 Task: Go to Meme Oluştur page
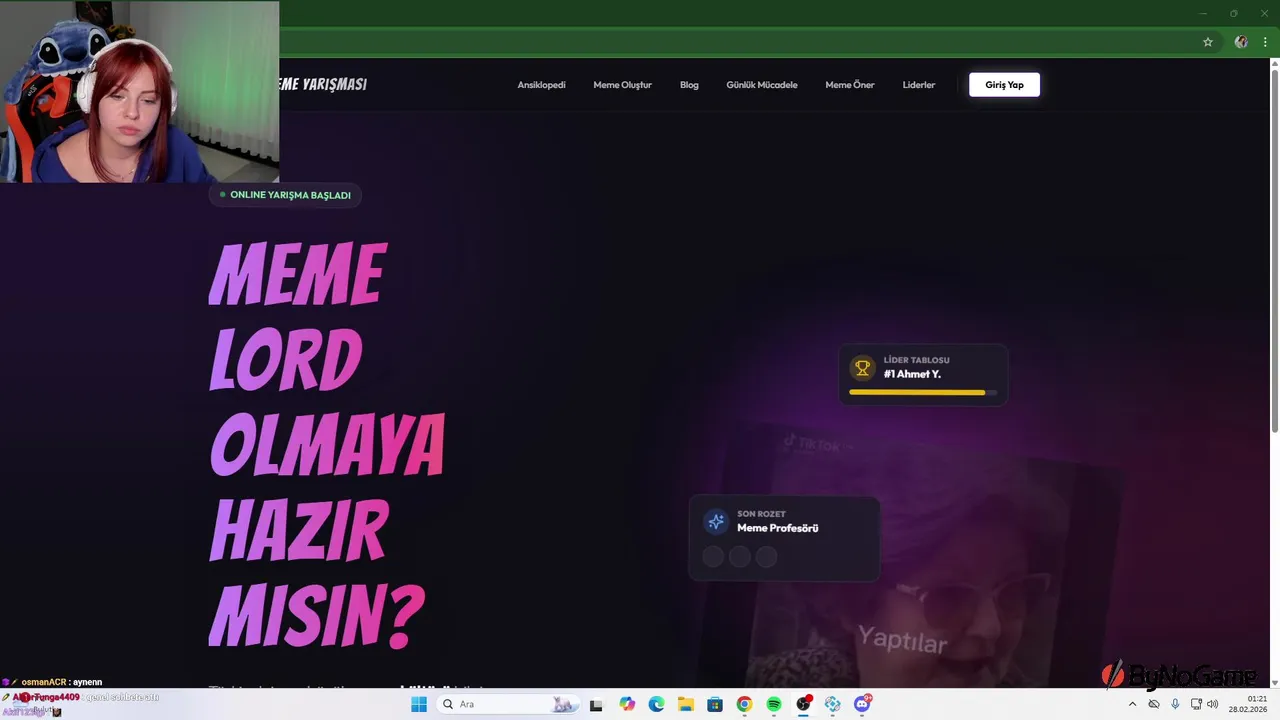pos(622,85)
